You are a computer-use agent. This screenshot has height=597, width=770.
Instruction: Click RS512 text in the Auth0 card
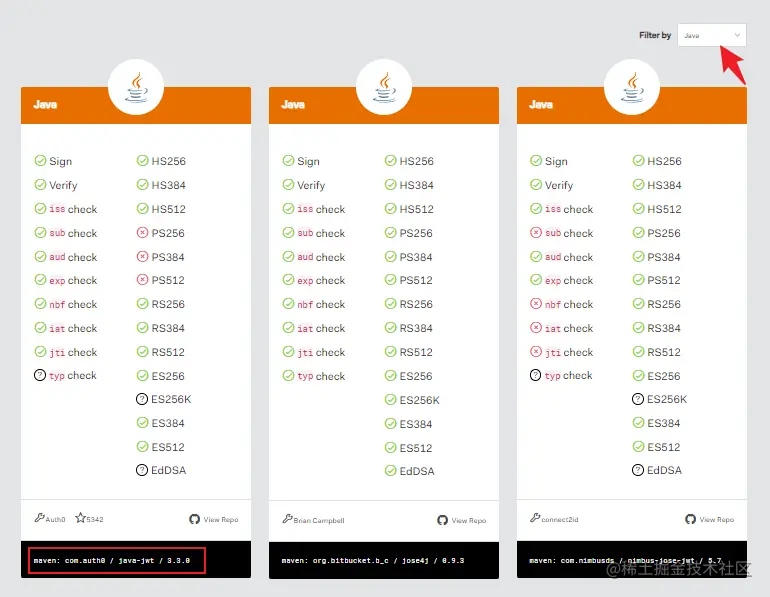coord(168,352)
